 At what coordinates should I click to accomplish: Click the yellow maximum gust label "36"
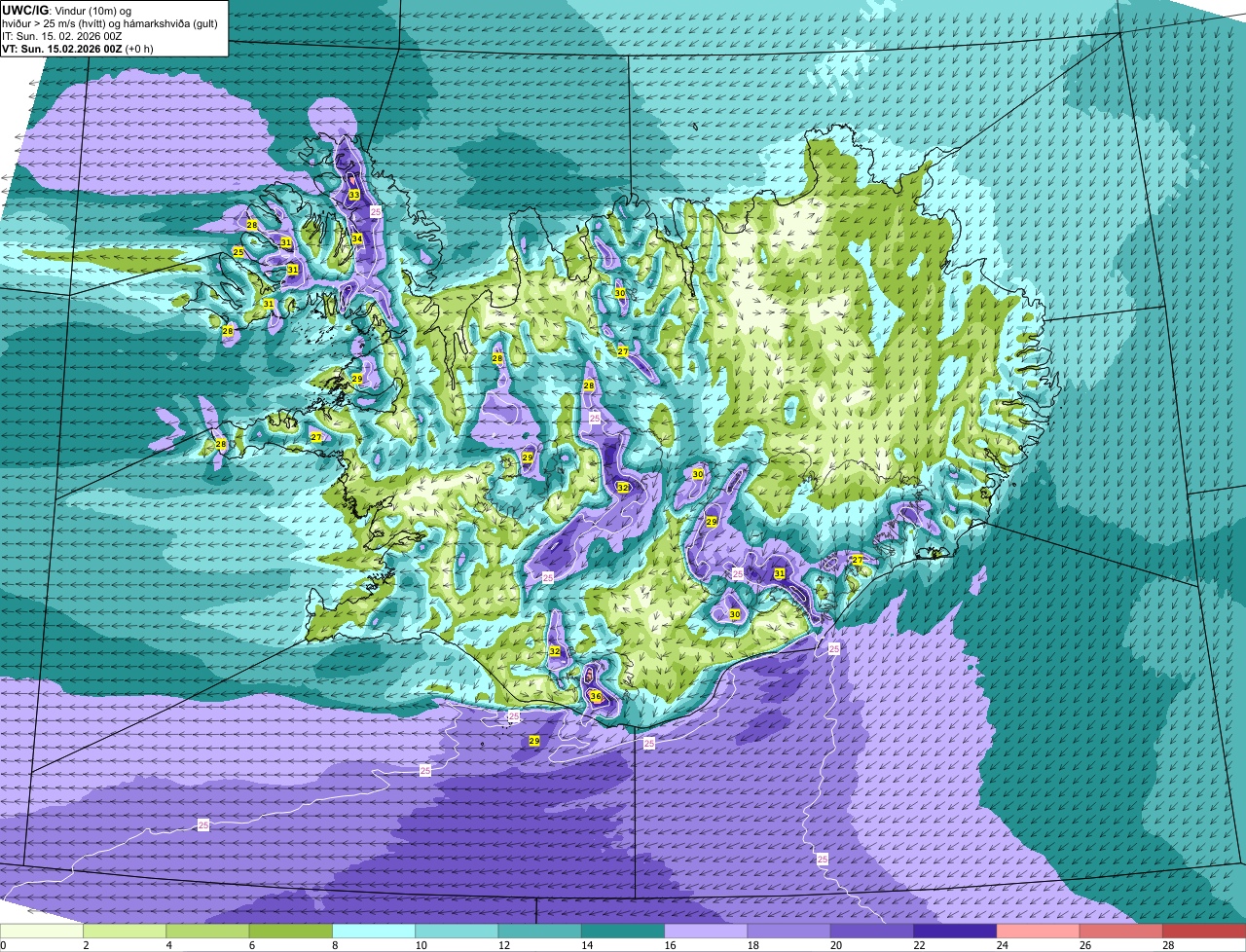tap(596, 696)
